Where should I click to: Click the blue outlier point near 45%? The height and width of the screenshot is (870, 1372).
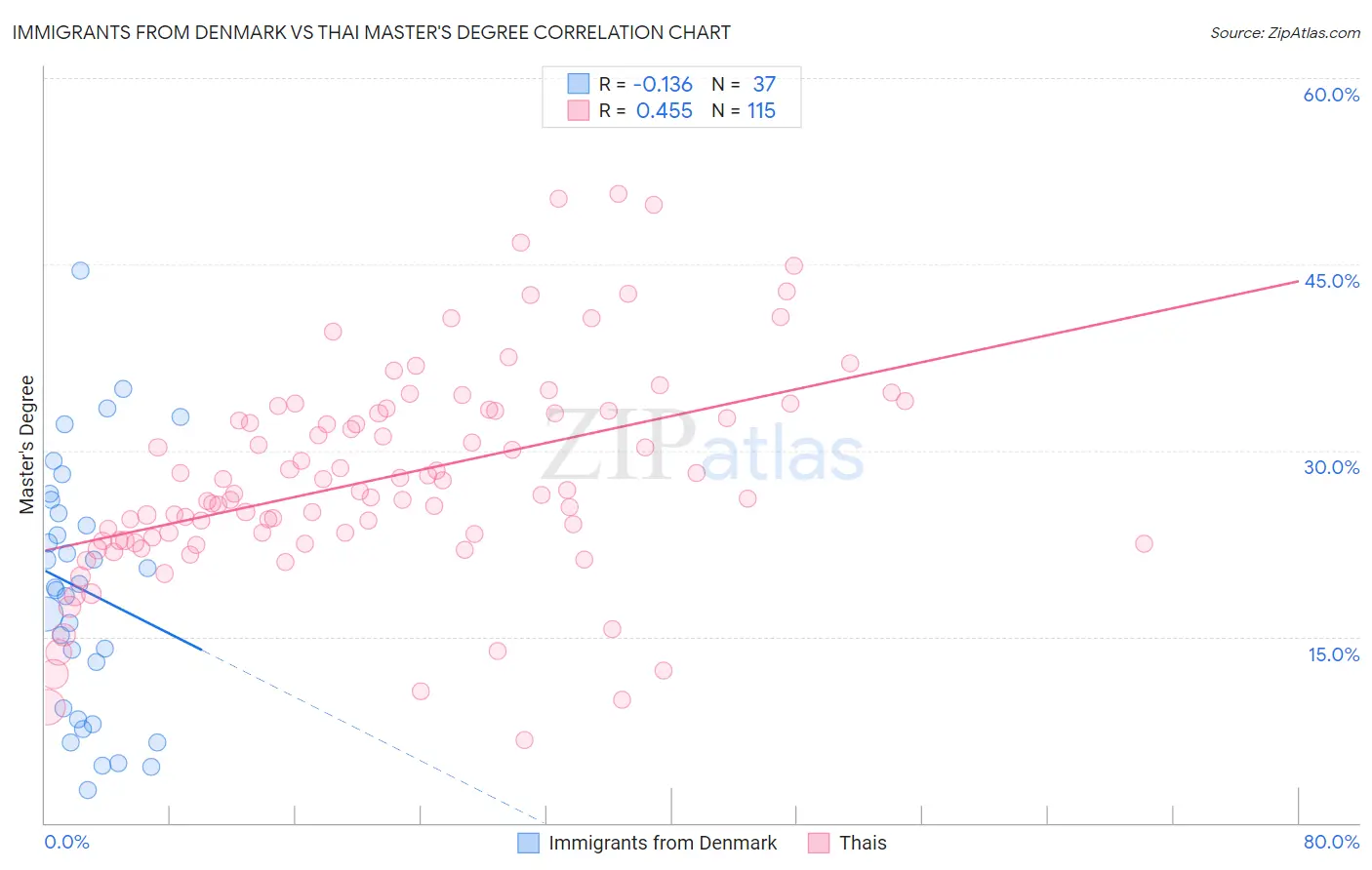(x=80, y=270)
